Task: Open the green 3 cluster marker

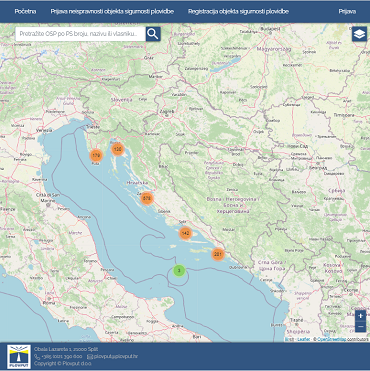Action: click(179, 270)
